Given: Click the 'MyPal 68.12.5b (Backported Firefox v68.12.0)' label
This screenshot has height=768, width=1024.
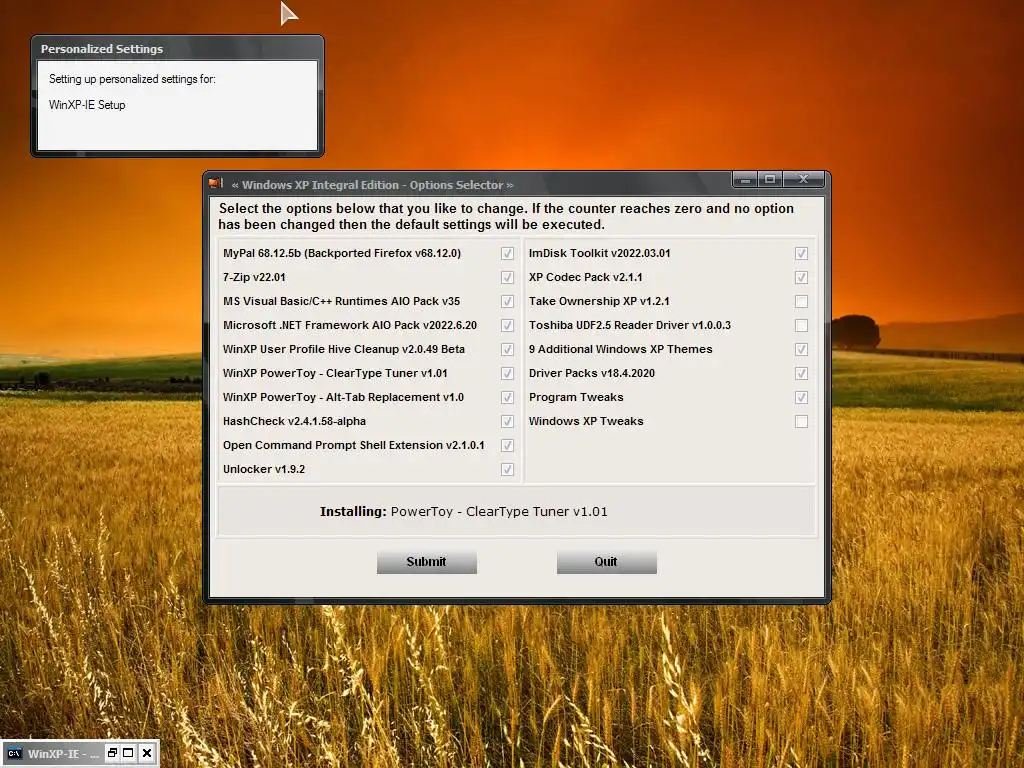Looking at the screenshot, I should 342,253.
